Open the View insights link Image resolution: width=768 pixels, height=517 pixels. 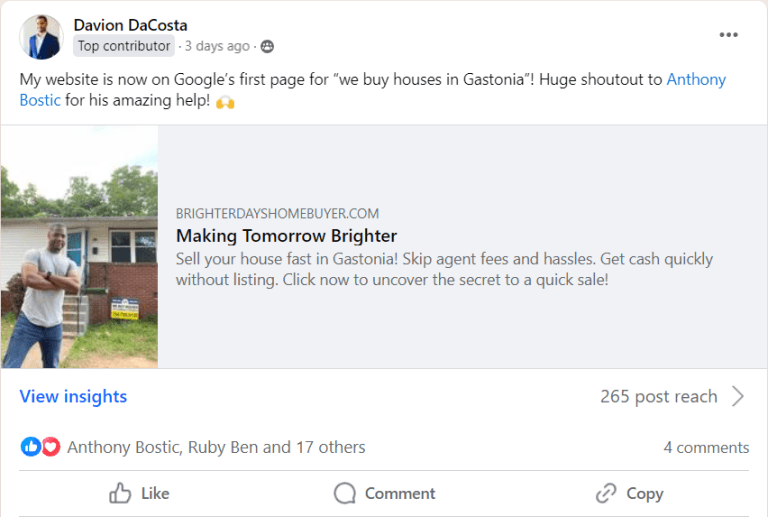pos(73,396)
